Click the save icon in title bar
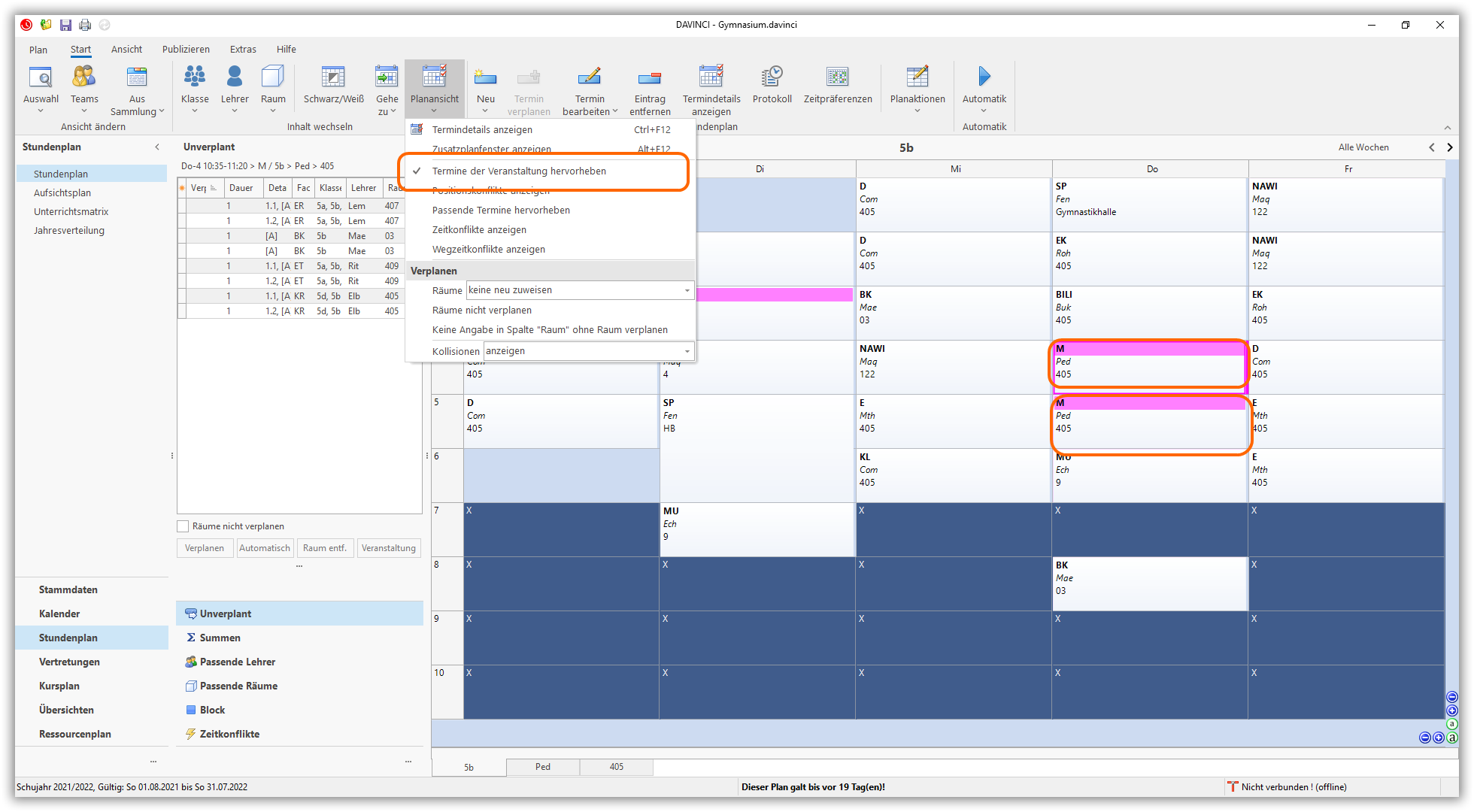The width and height of the screenshot is (1474, 812). [x=65, y=25]
